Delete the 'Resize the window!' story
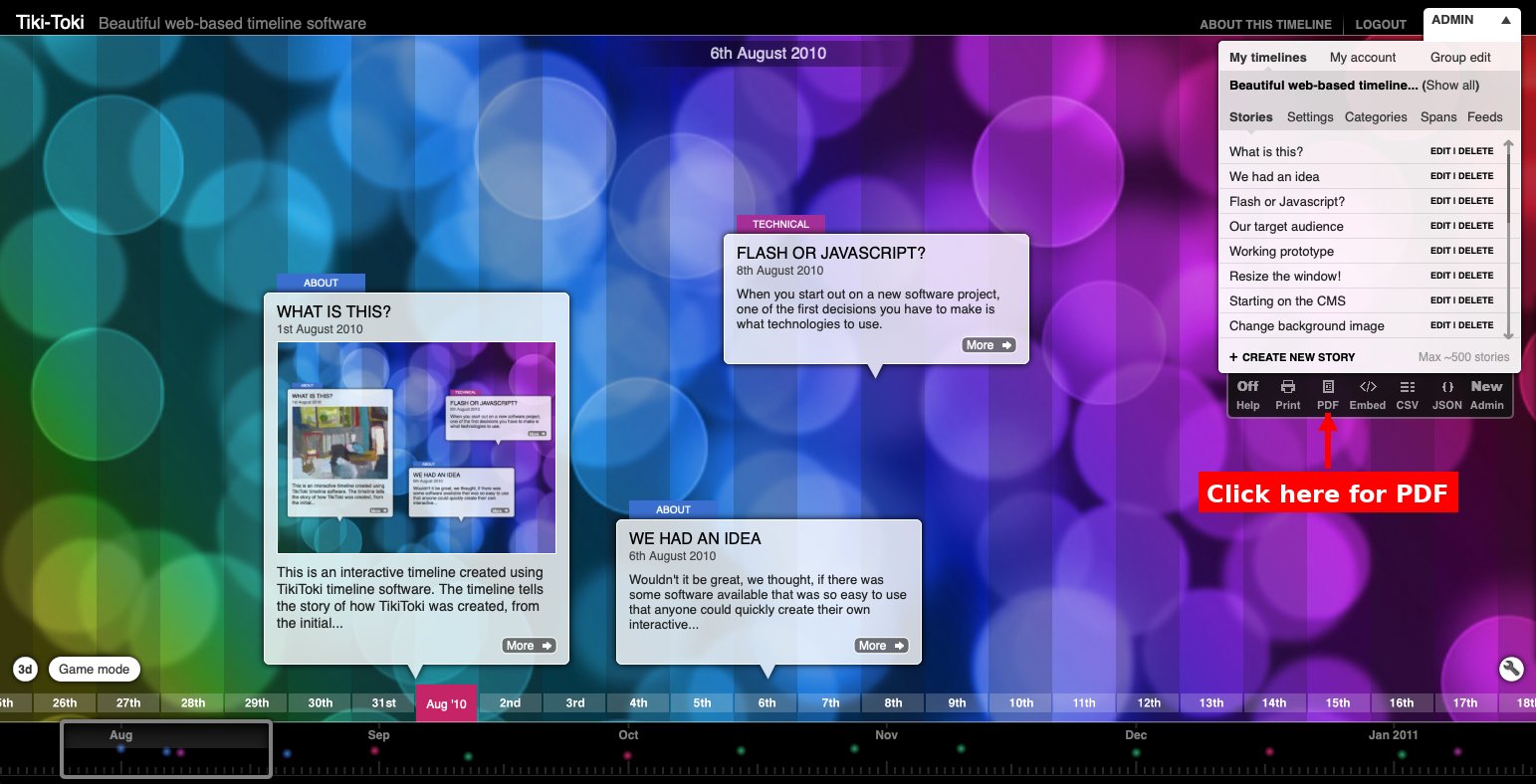This screenshot has height=784, width=1536. coord(1476,276)
